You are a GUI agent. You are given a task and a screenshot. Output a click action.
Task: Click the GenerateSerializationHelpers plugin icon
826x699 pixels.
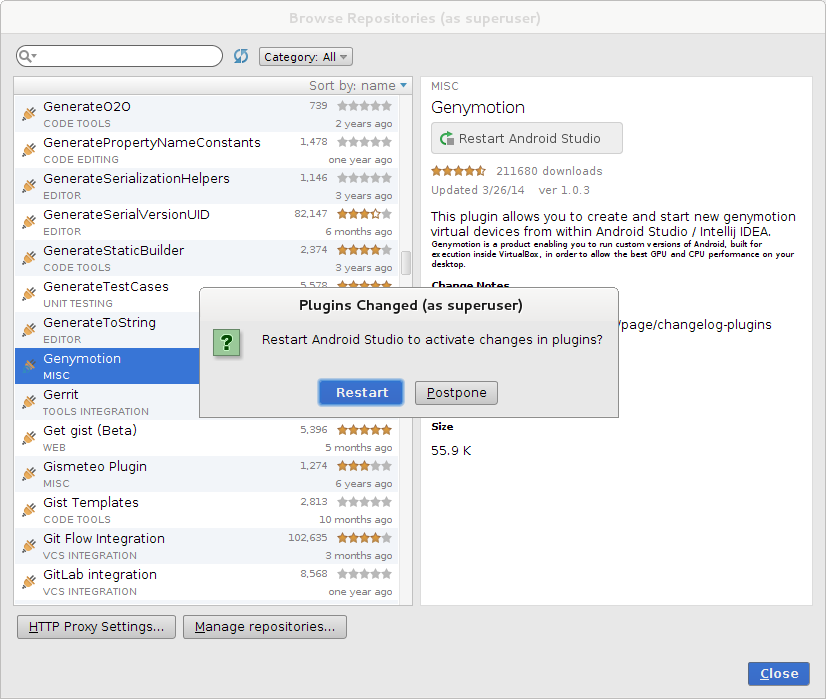pyautogui.click(x=29, y=186)
